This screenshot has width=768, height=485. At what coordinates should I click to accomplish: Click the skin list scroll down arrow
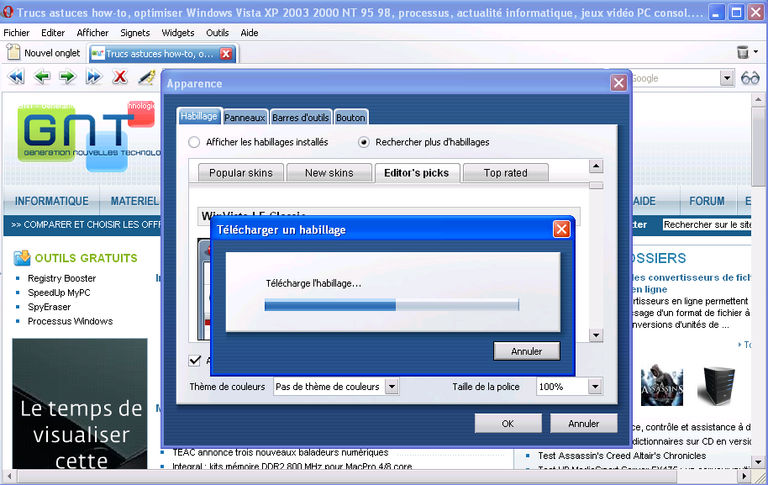point(596,336)
